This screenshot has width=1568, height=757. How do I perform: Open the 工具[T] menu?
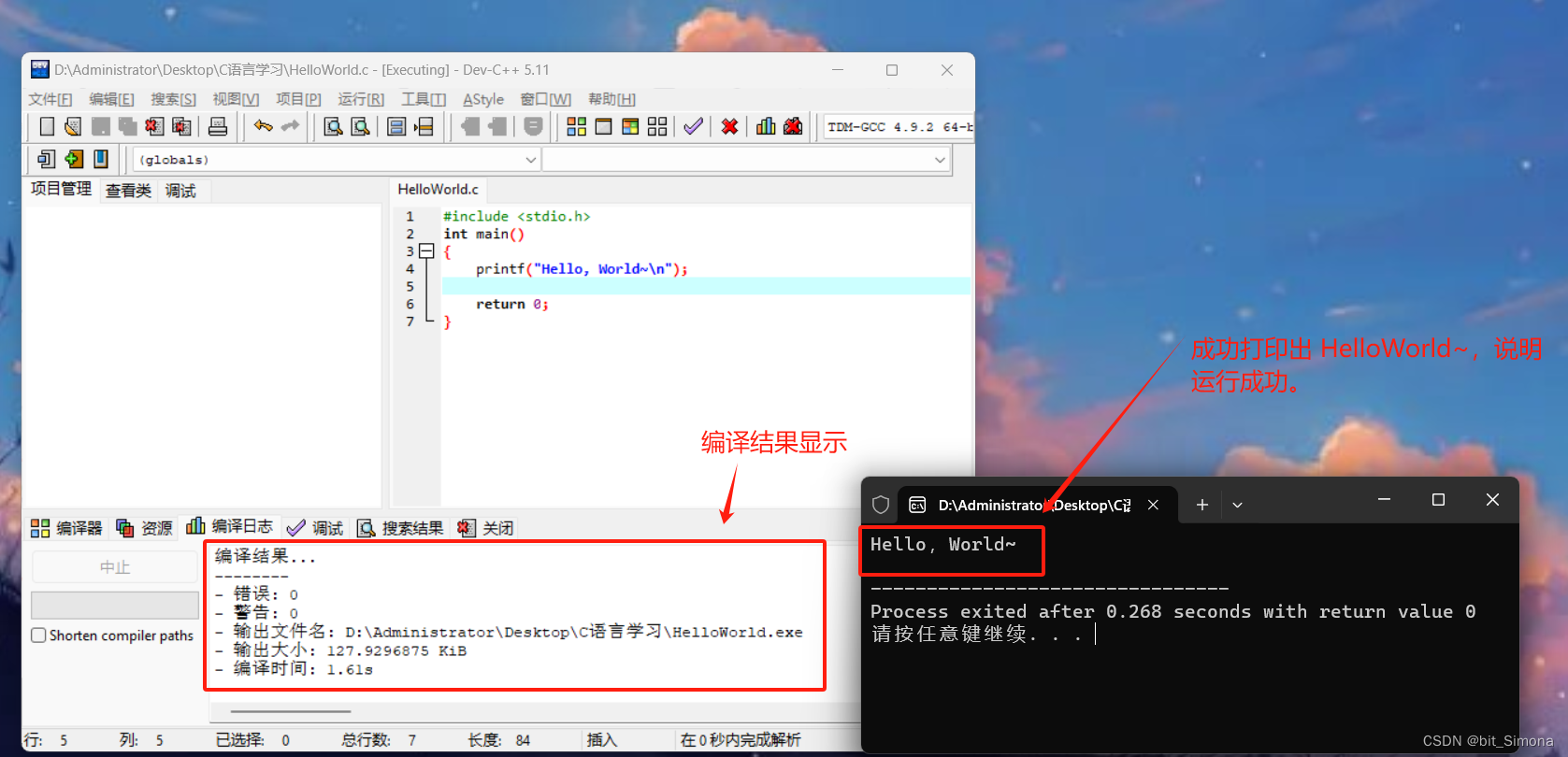point(424,99)
